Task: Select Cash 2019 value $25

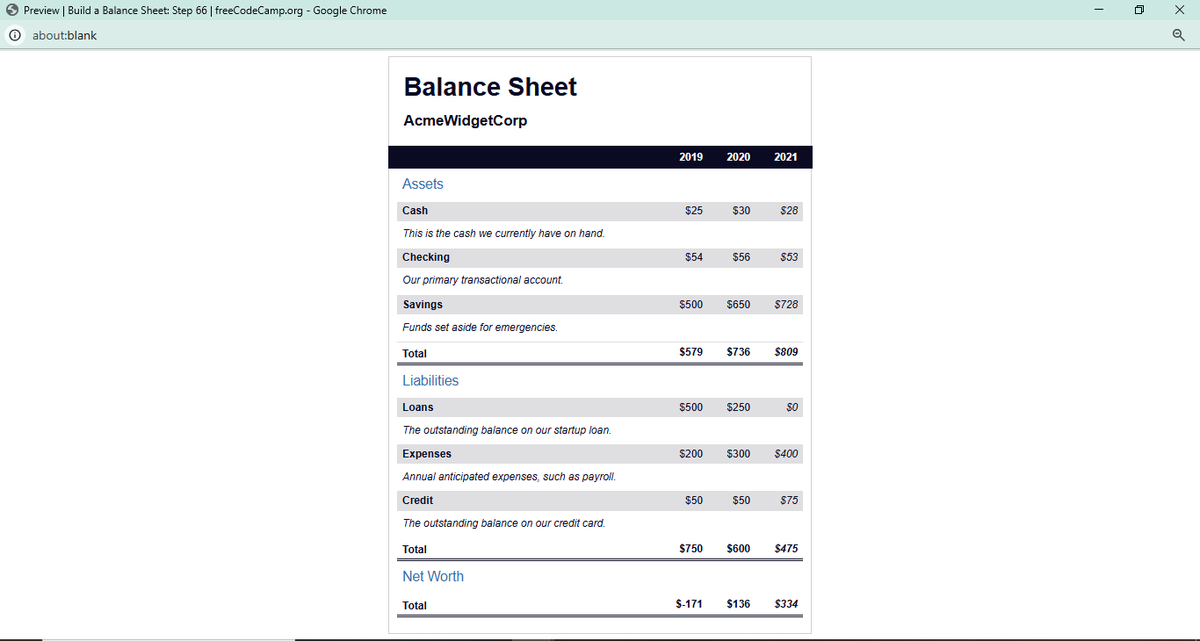Action: point(693,211)
